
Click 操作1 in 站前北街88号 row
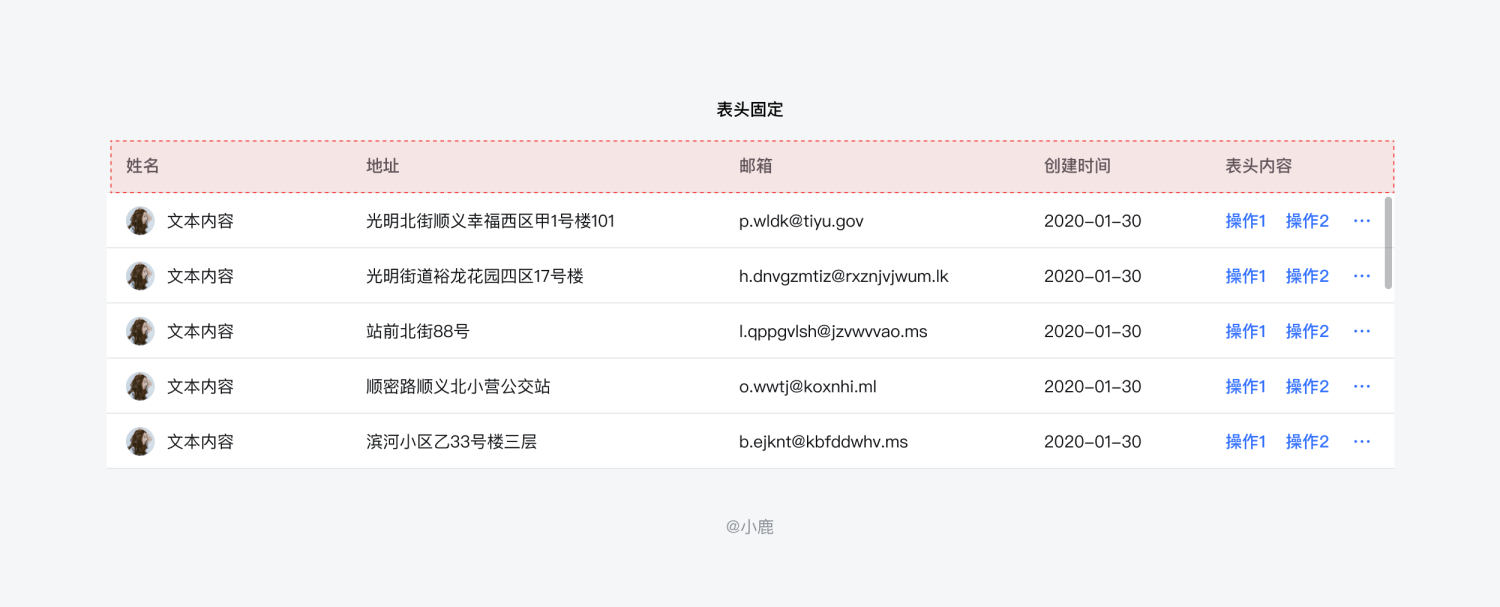tap(1246, 331)
